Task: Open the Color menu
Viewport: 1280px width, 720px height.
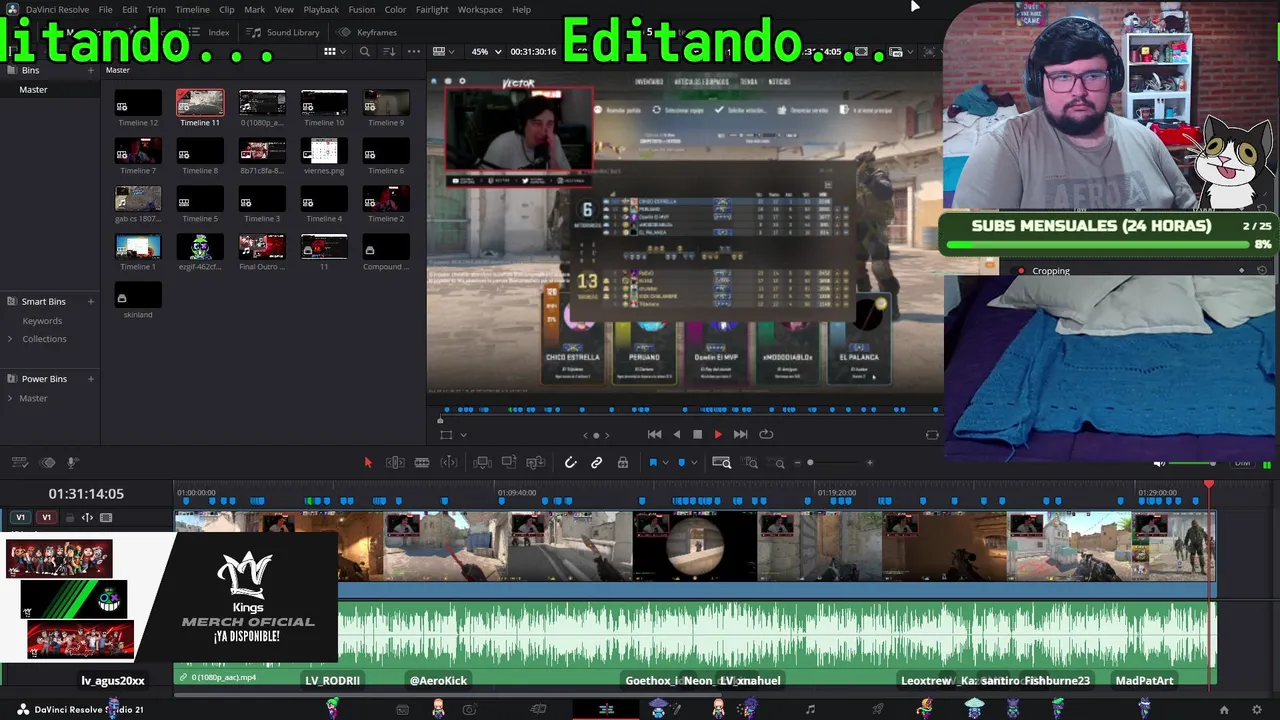Action: click(395, 9)
